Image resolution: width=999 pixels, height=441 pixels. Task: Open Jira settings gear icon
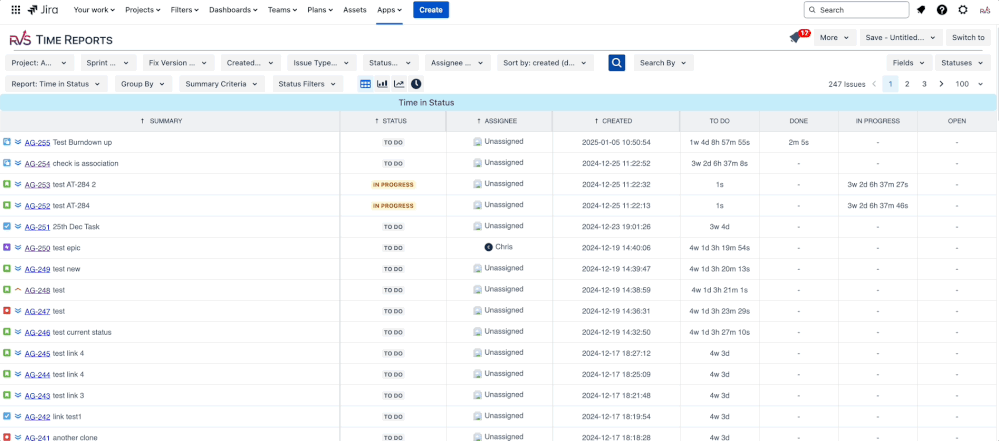click(x=962, y=10)
